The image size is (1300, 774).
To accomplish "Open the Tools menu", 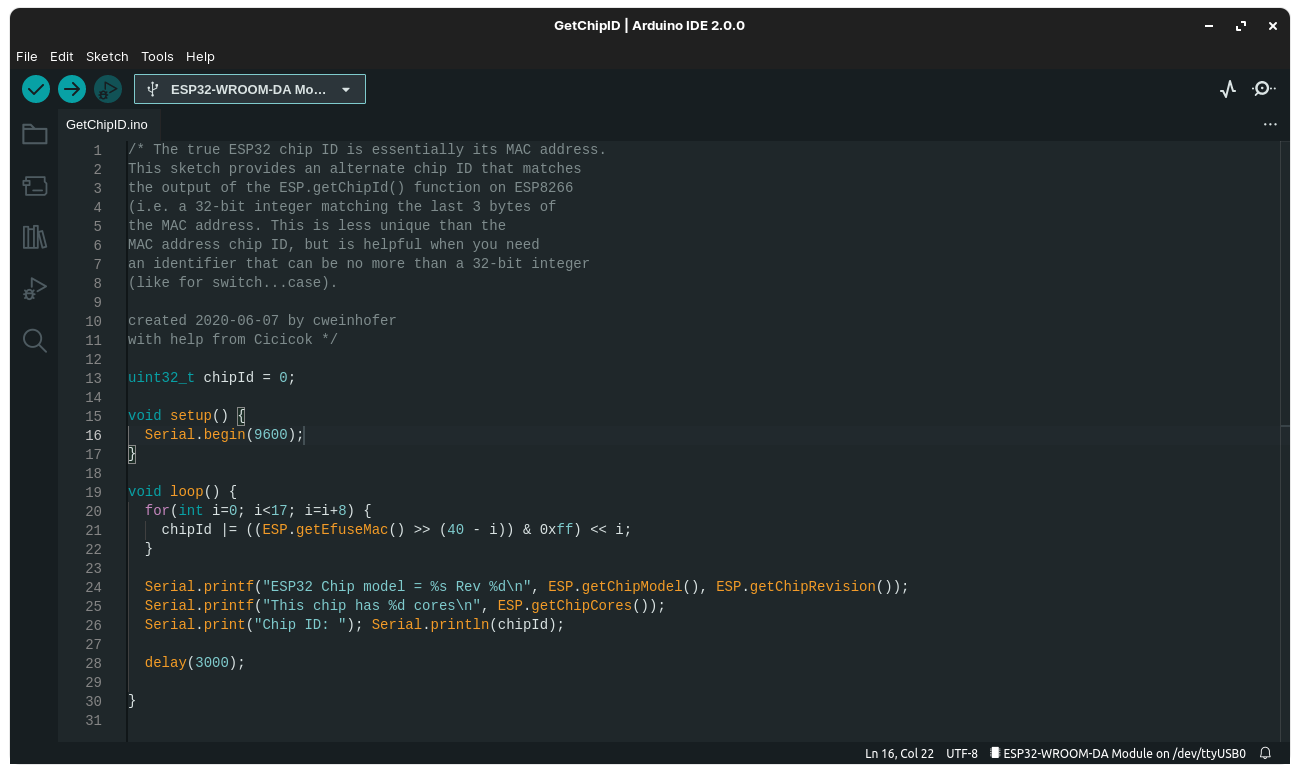I will pos(157,57).
